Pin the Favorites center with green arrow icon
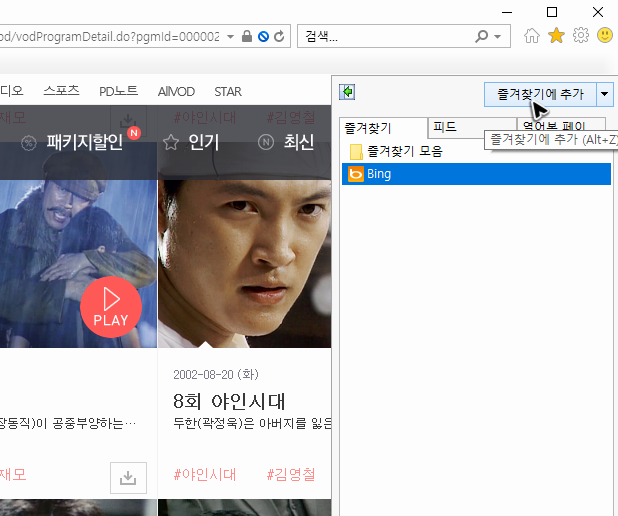Viewport: 618px width, 516px height. click(x=347, y=92)
